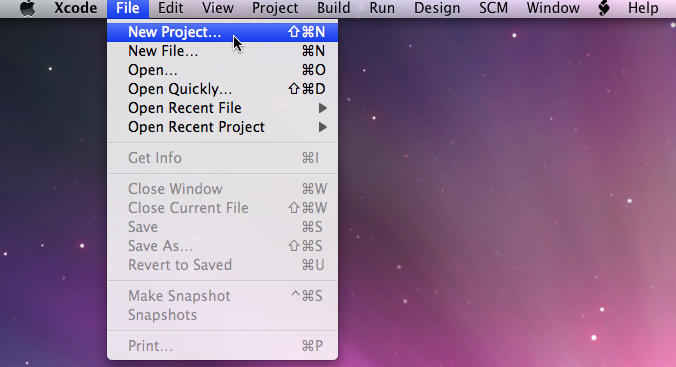Screen dimensions: 676x367
Task: Close the open File menu
Action: click(x=128, y=8)
